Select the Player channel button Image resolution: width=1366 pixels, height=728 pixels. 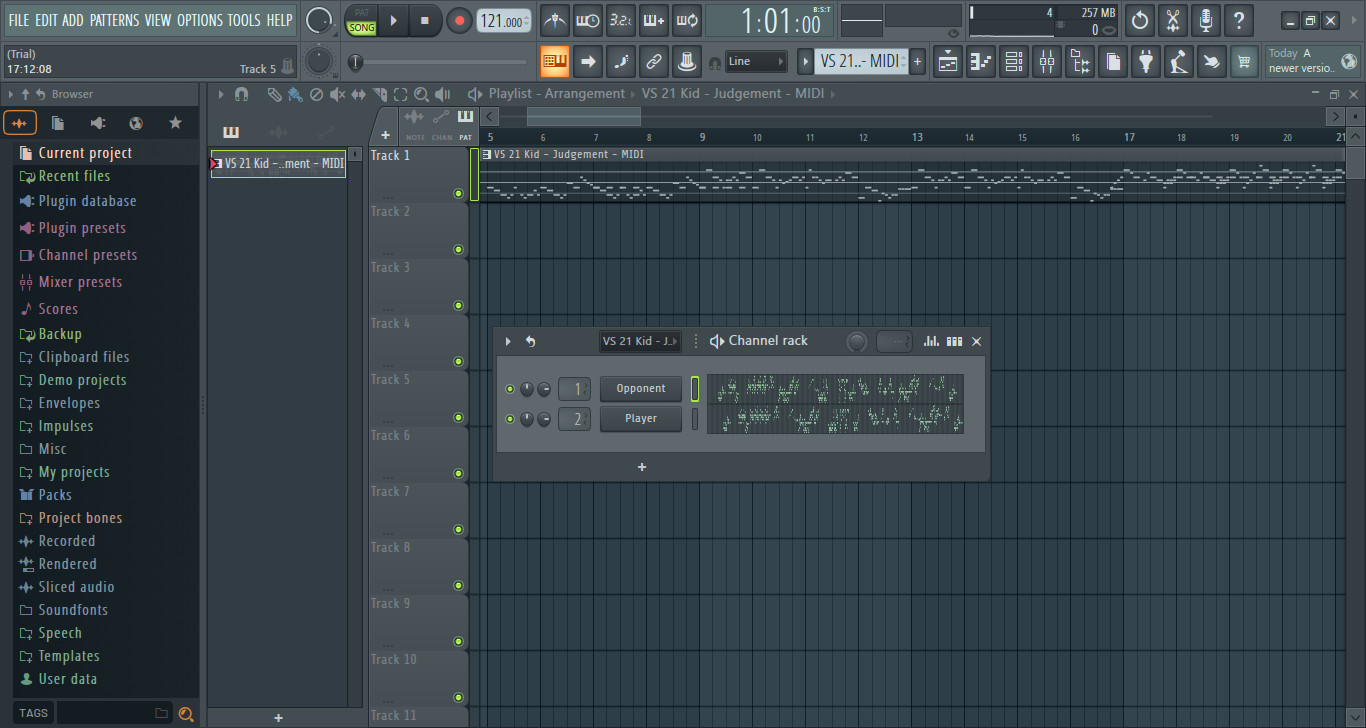tap(640, 418)
